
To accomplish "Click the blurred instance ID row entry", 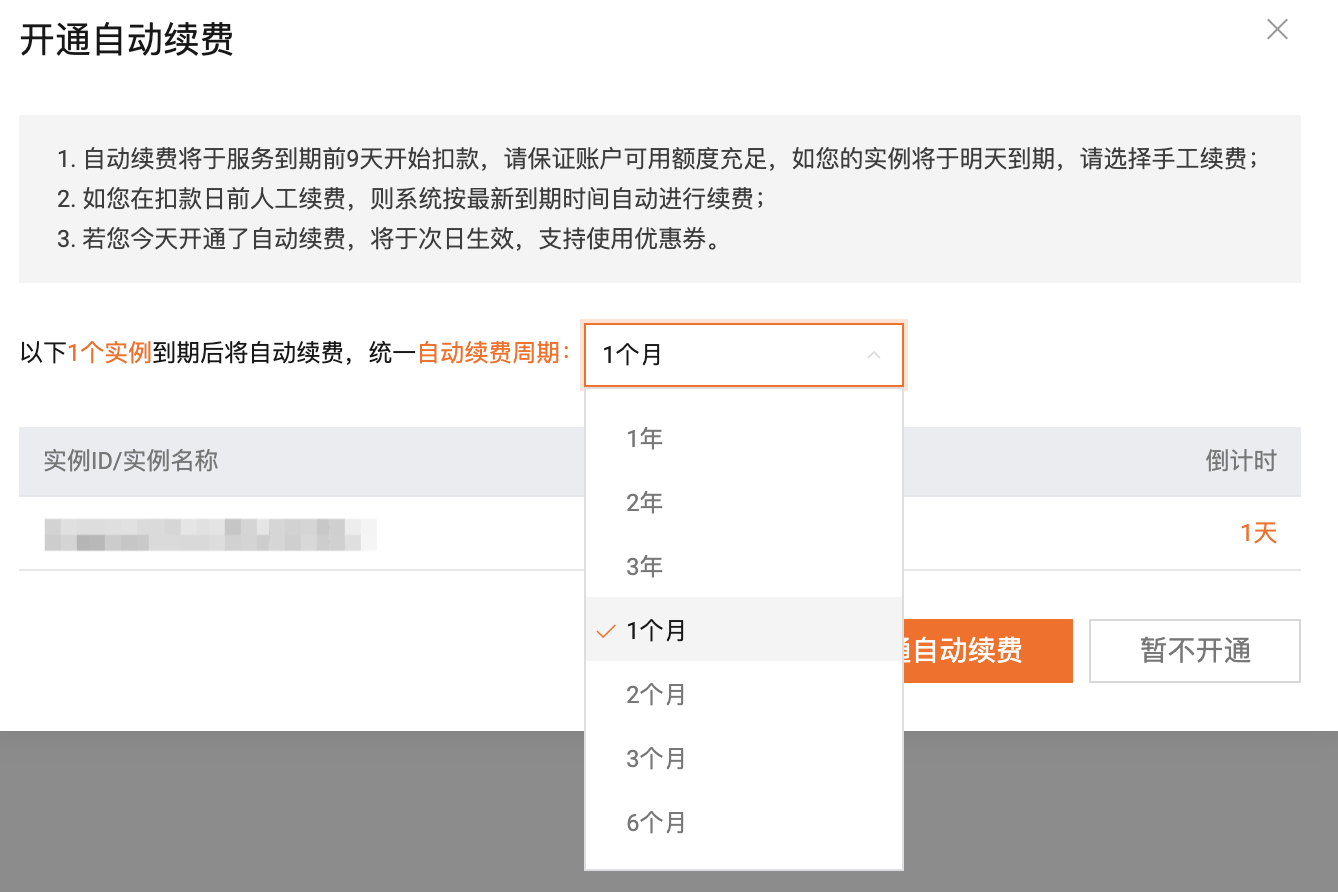I will pos(210,534).
